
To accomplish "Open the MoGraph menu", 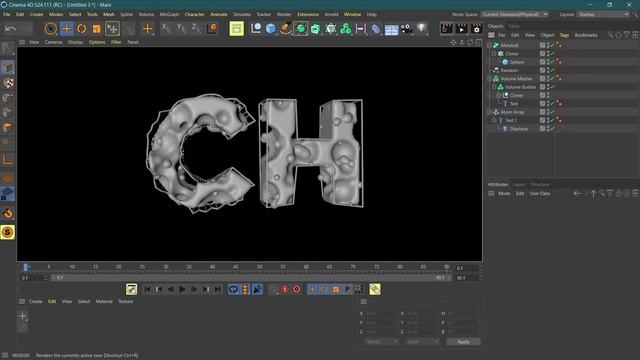I will pos(169,14).
